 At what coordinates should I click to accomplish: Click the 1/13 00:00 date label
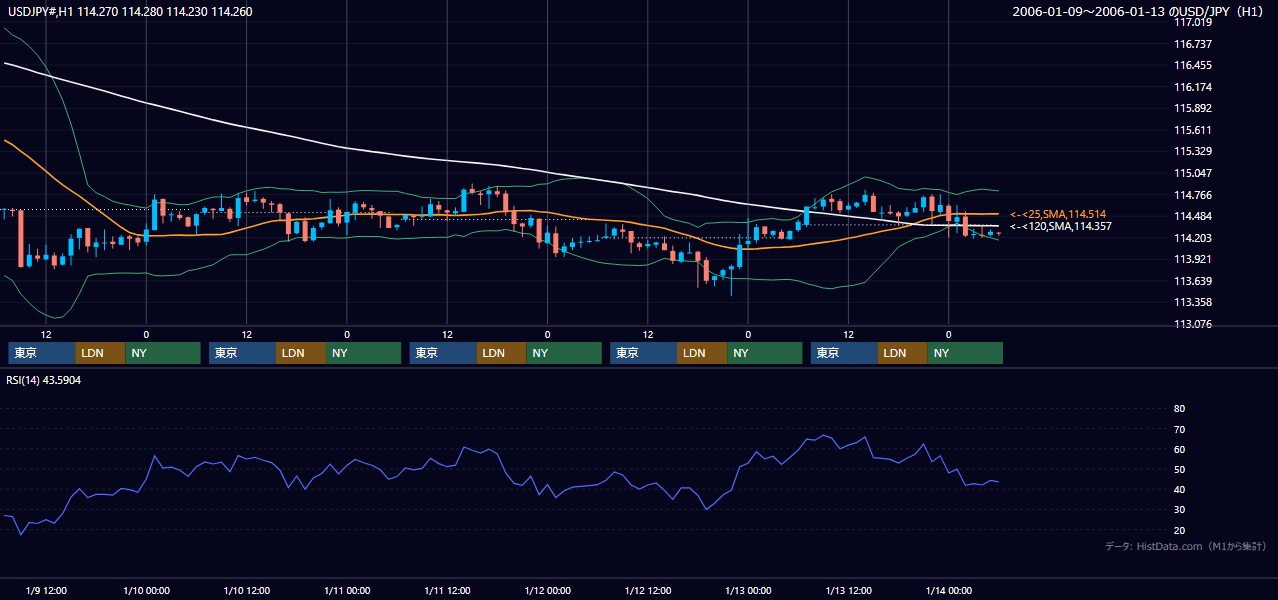click(x=748, y=590)
